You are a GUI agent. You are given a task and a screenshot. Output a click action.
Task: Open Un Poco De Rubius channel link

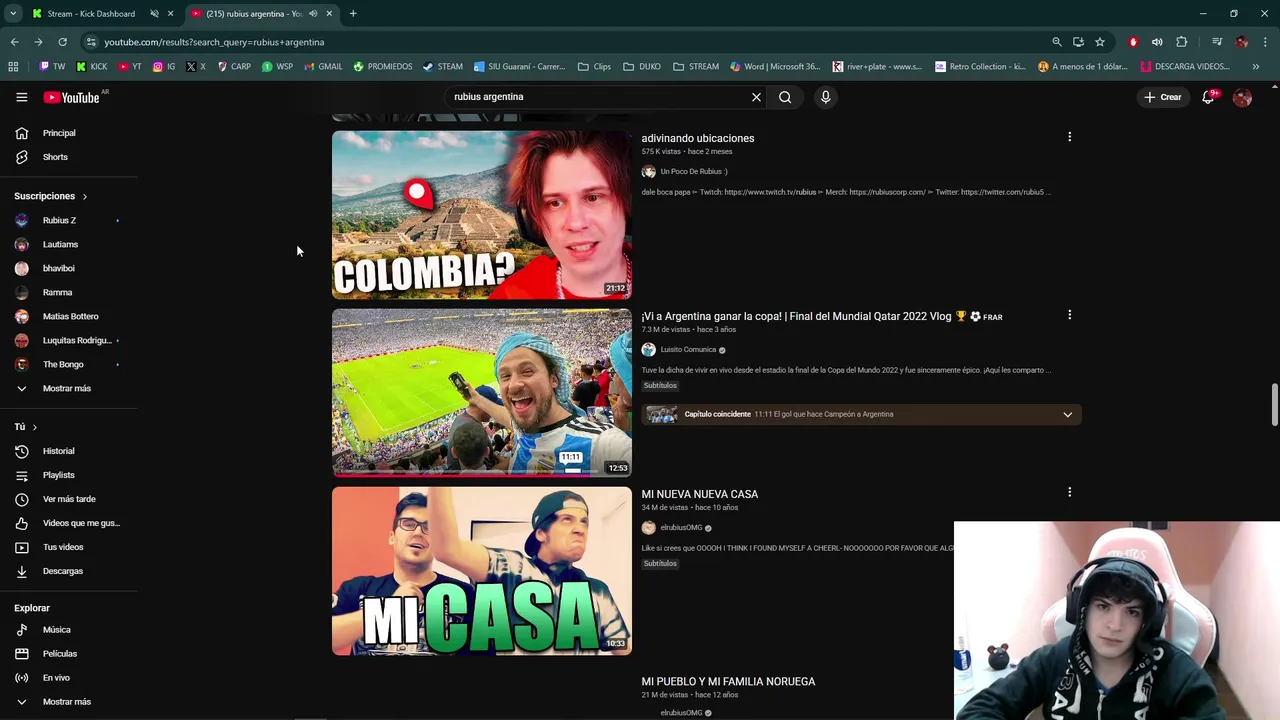click(x=693, y=172)
